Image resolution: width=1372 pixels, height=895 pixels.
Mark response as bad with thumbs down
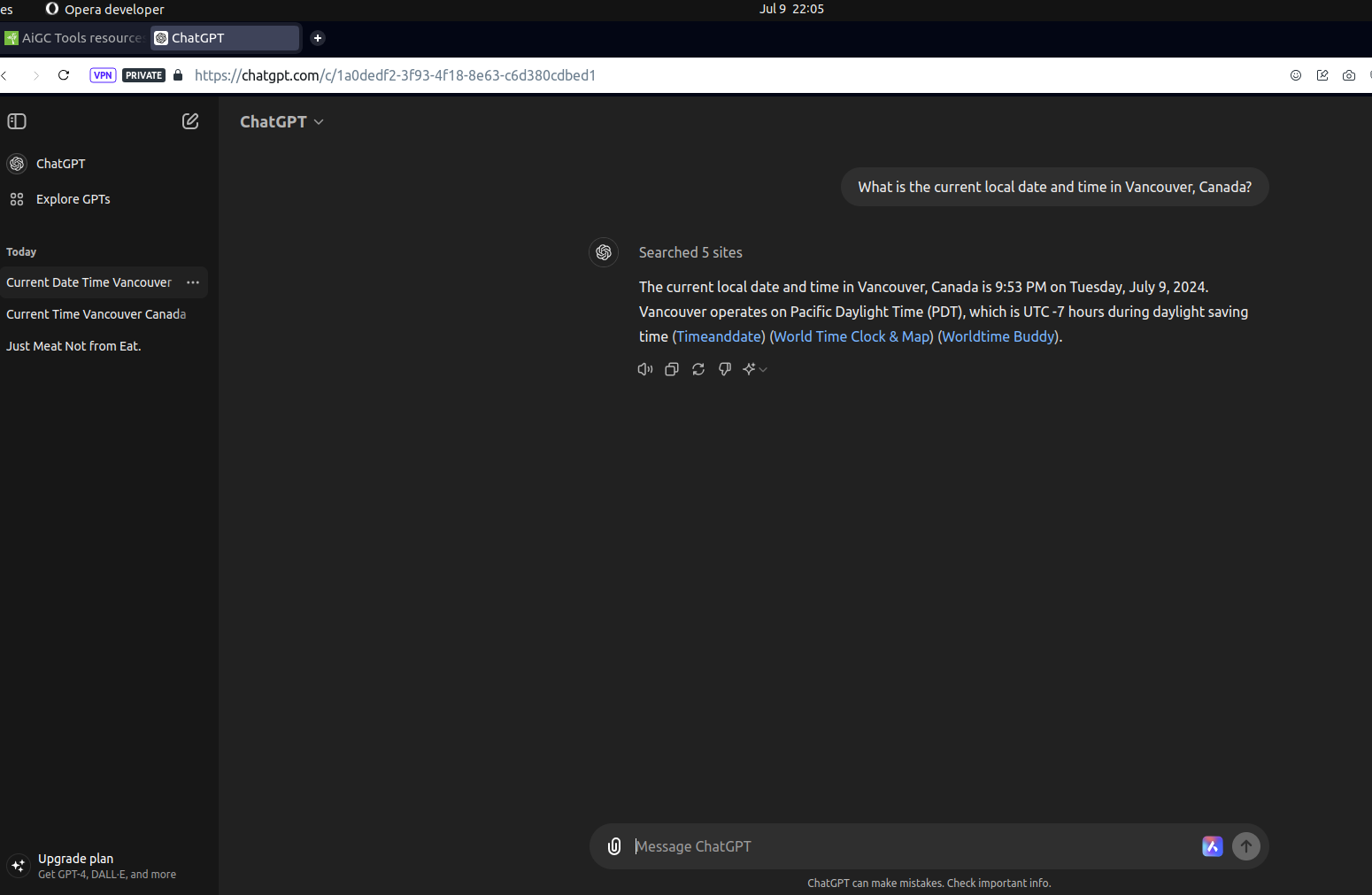(725, 369)
